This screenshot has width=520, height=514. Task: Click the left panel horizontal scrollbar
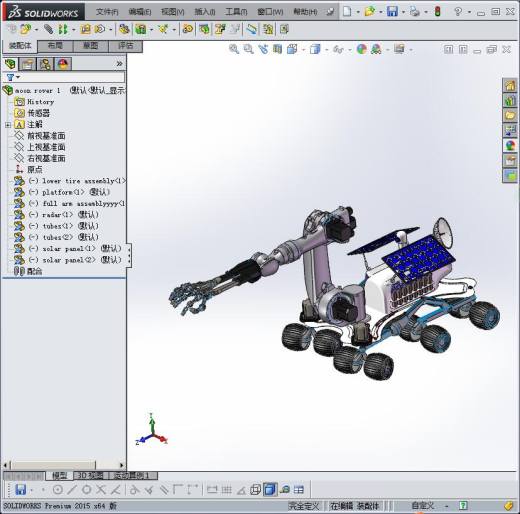63,465
